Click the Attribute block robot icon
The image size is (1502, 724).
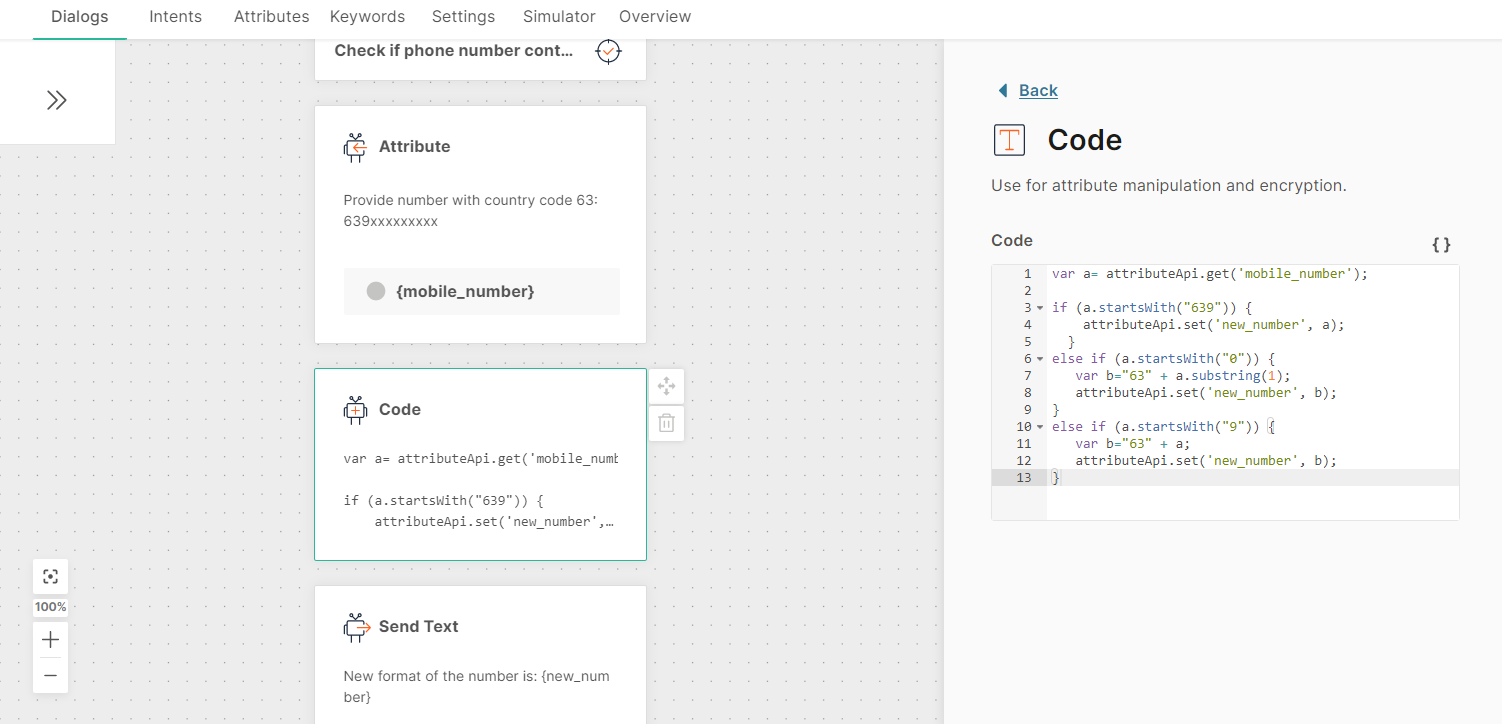pyautogui.click(x=355, y=147)
